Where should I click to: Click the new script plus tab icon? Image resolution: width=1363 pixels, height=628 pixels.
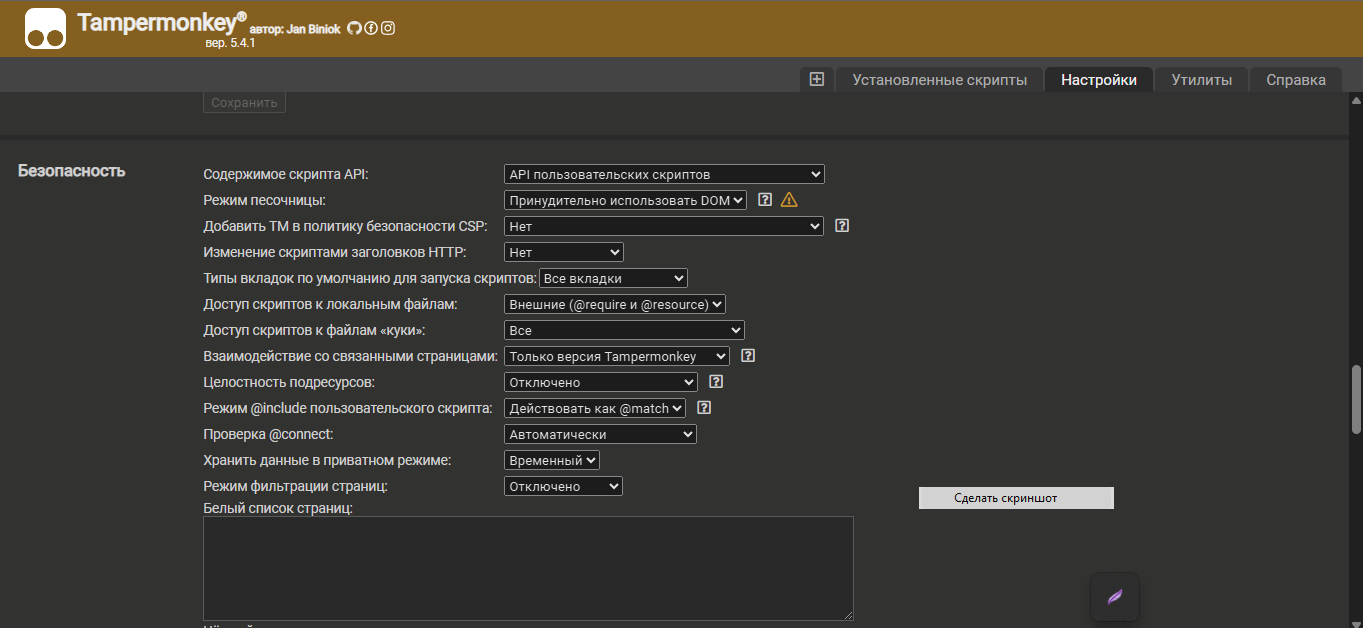816,80
